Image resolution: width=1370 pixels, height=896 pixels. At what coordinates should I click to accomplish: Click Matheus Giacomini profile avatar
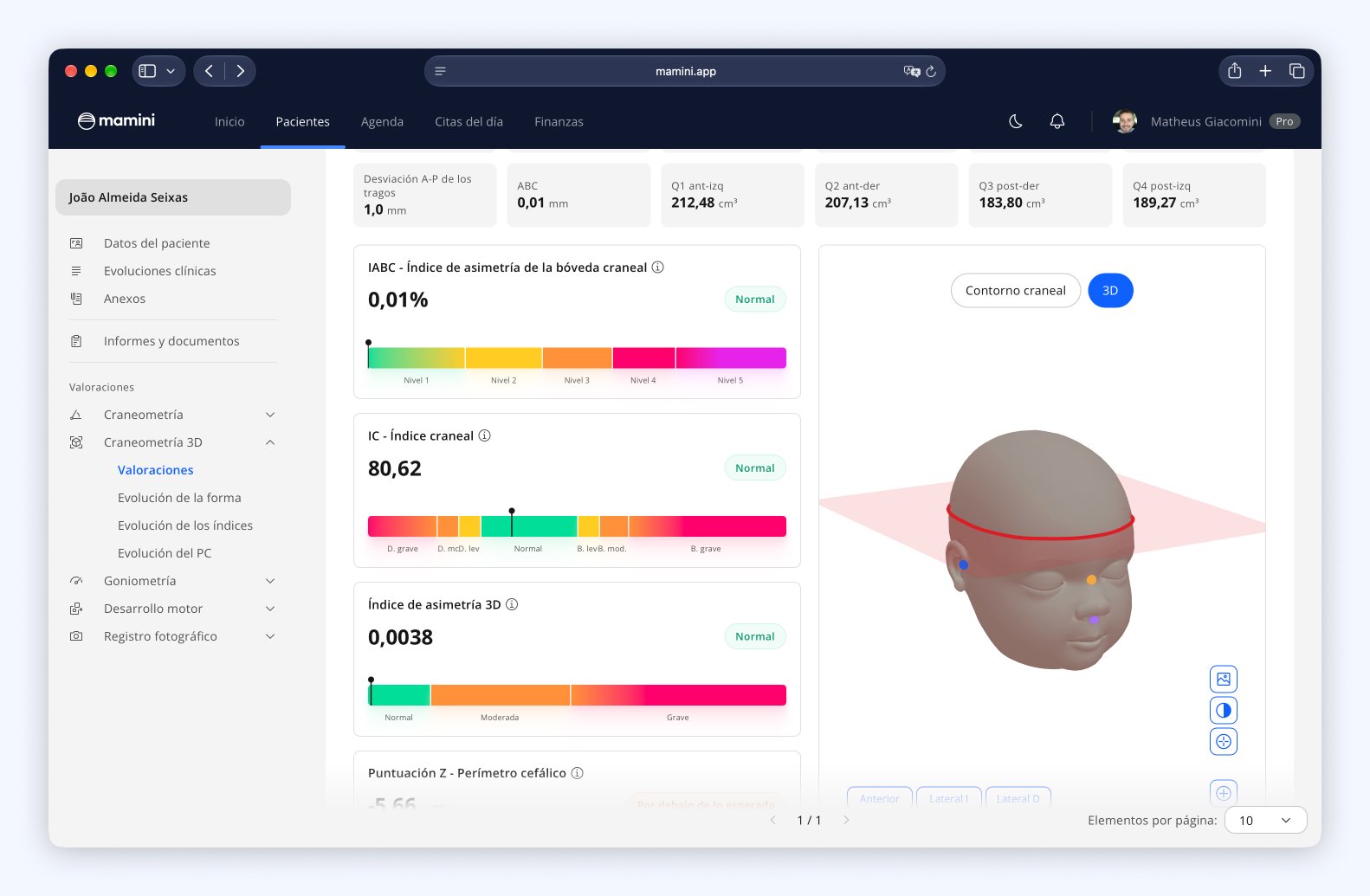tap(1125, 121)
